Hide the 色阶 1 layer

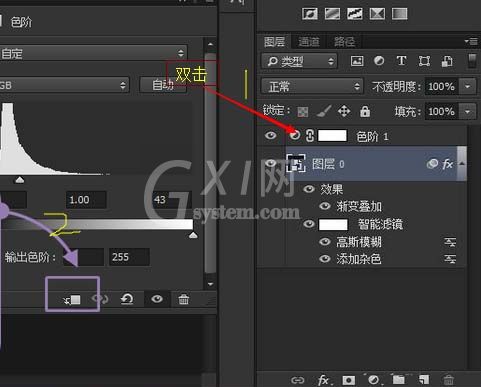(x=271, y=135)
